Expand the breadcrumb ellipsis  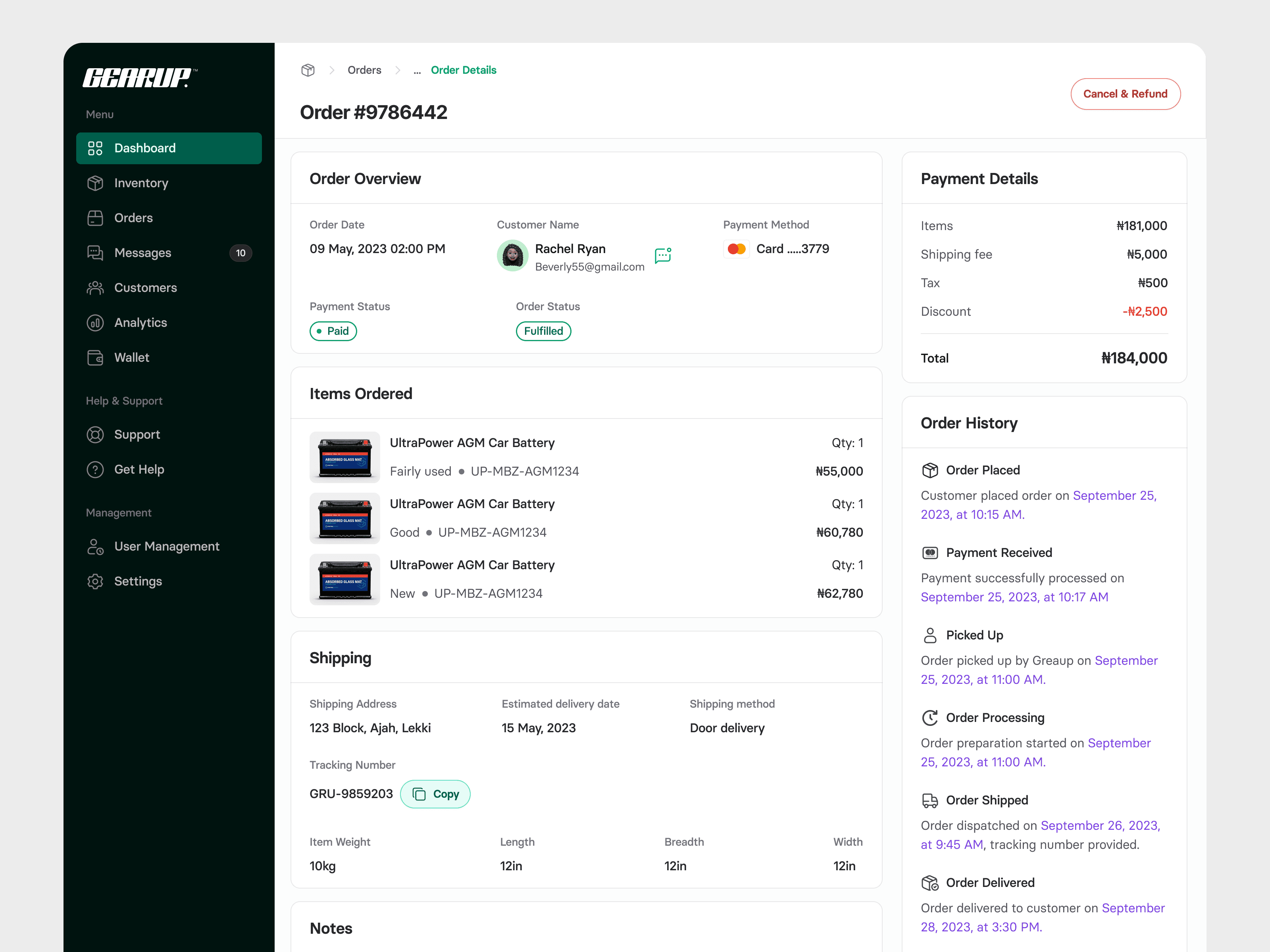coord(418,71)
